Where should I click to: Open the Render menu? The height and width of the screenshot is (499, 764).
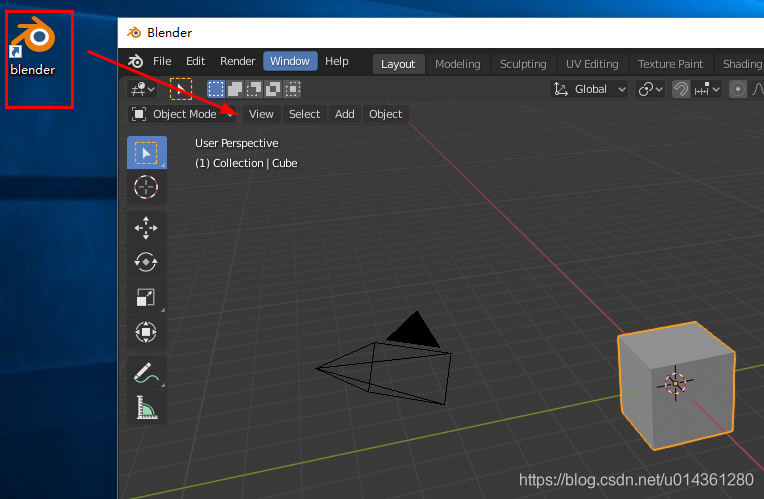pyautogui.click(x=237, y=61)
